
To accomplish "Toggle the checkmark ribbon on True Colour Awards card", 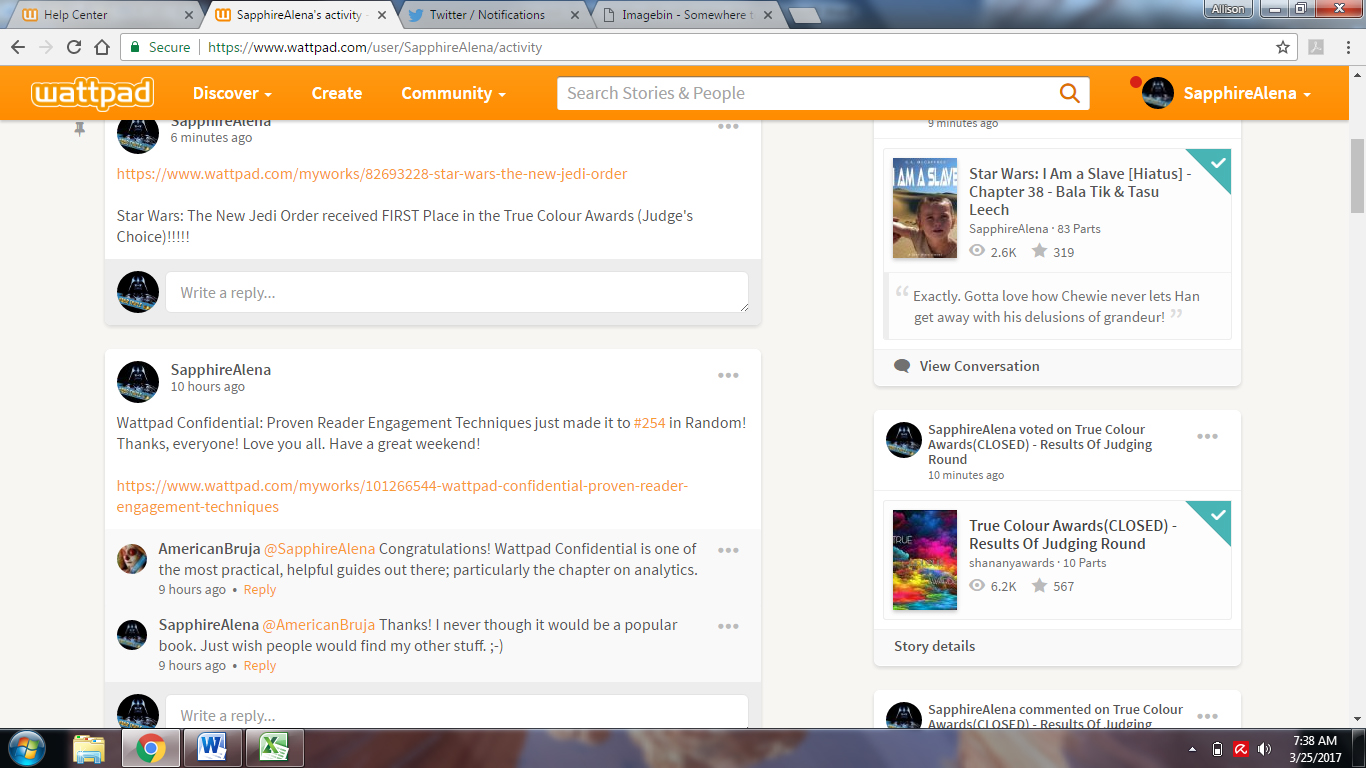I will (x=1215, y=516).
